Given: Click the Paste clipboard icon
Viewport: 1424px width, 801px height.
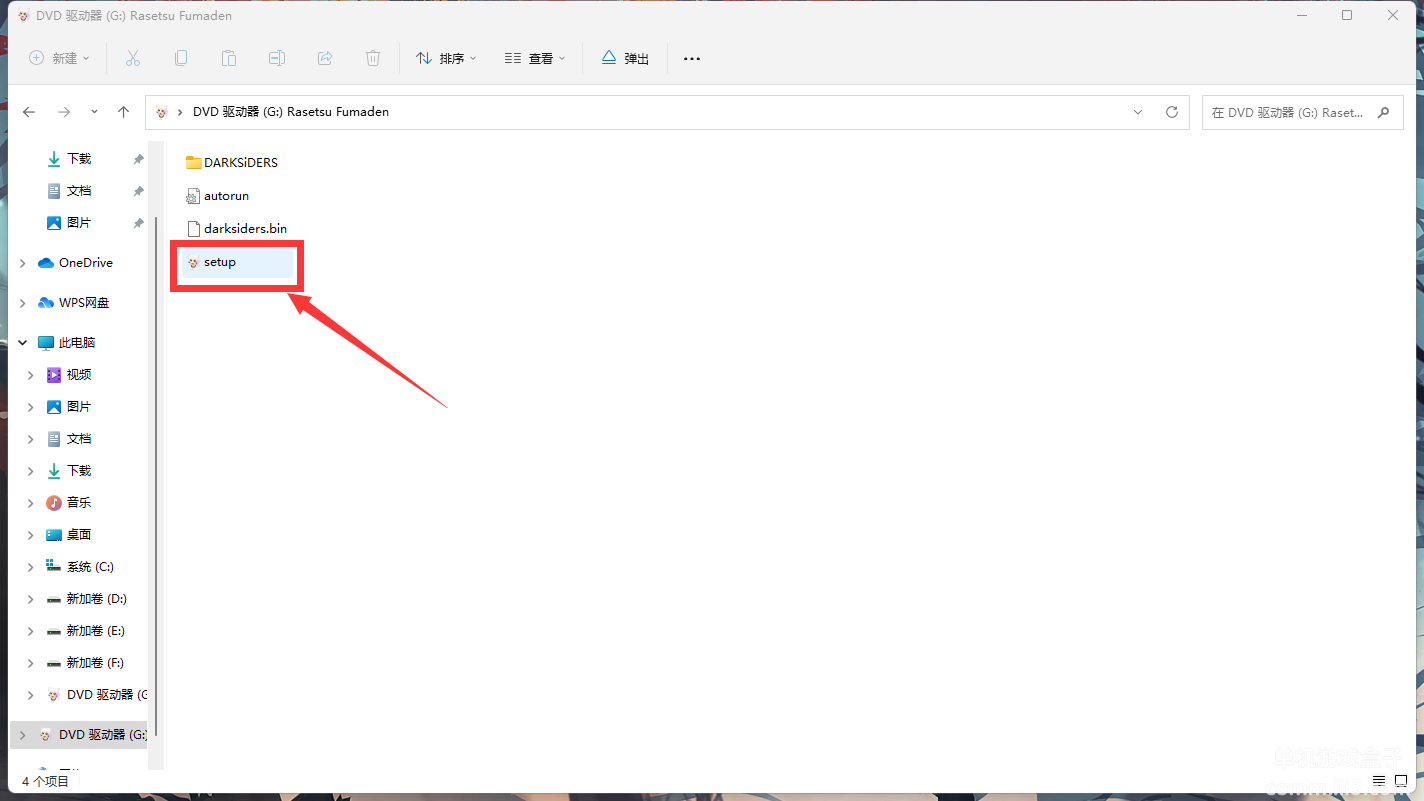Looking at the screenshot, I should tap(229, 58).
